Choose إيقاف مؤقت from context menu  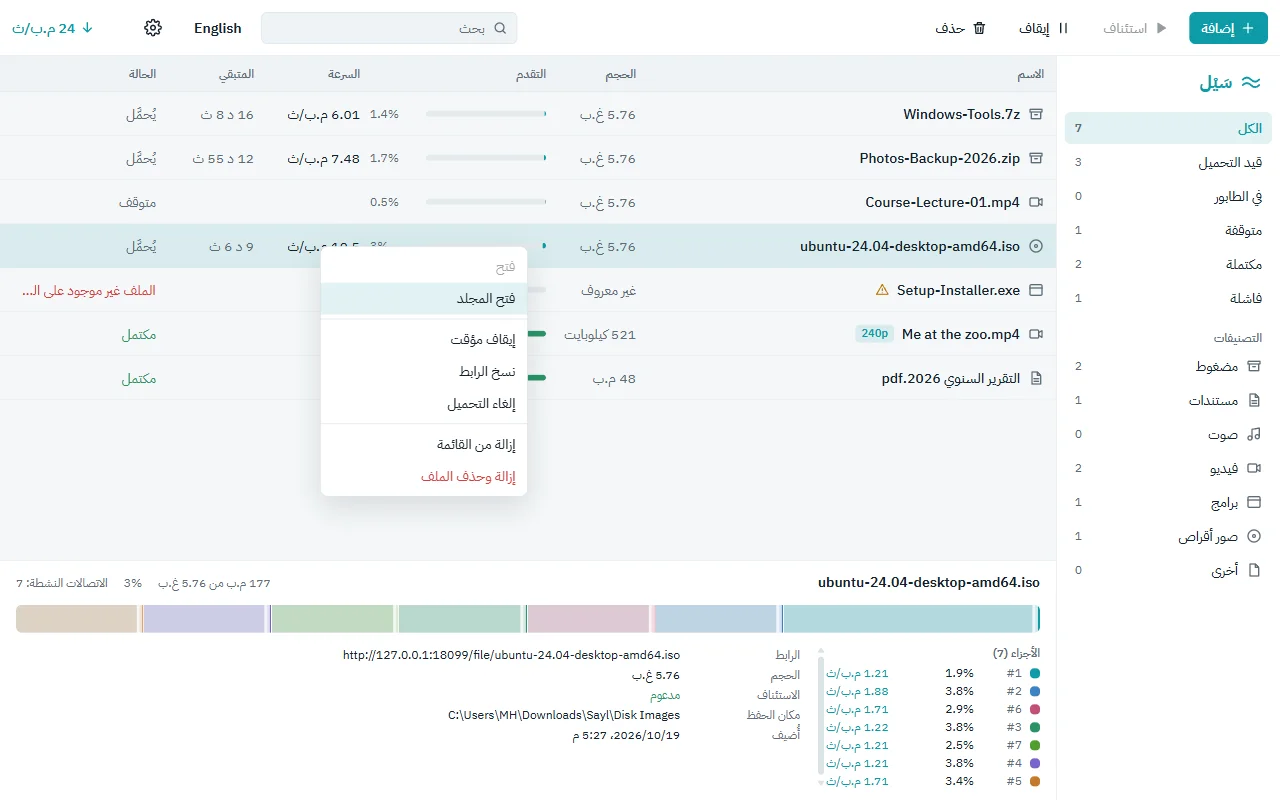pos(424,340)
